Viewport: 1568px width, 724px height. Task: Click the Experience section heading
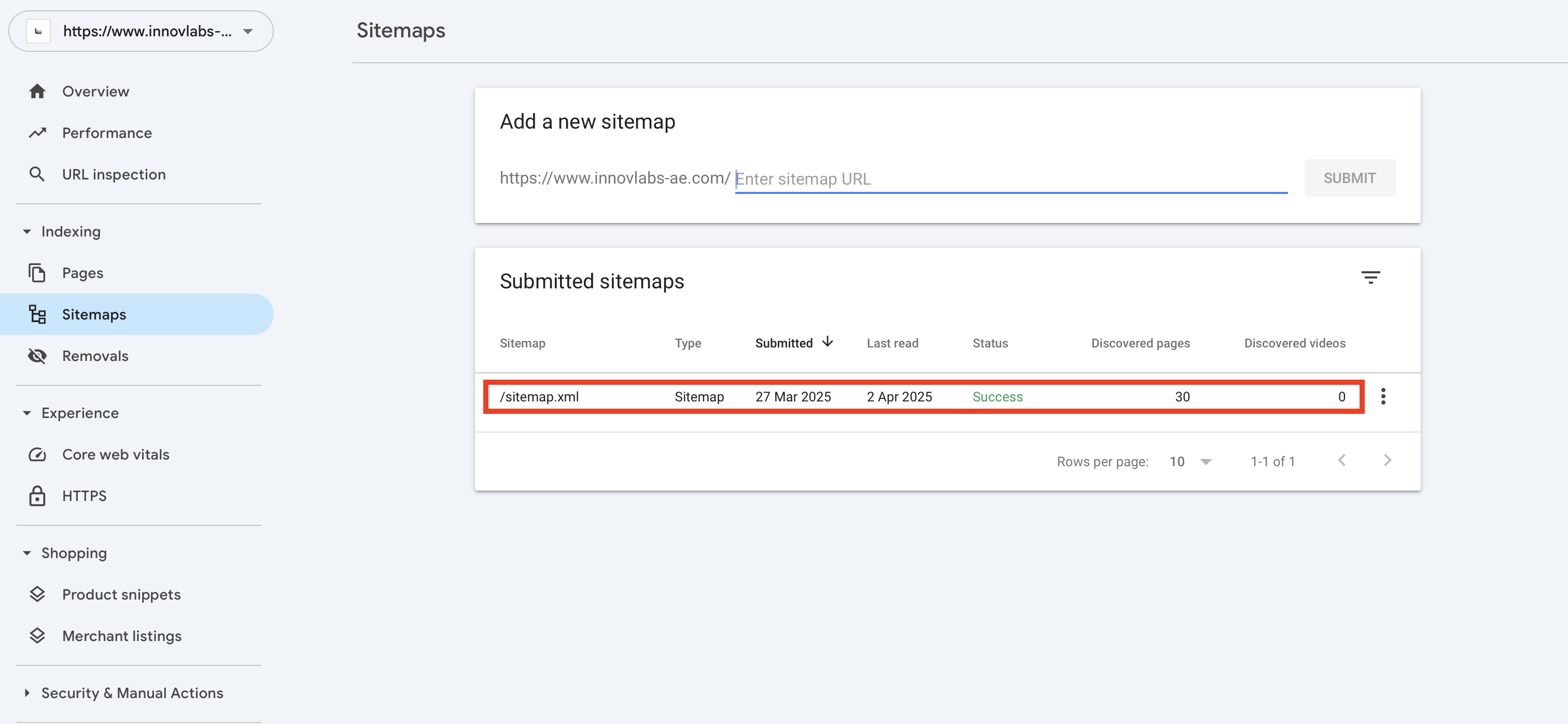pos(80,413)
